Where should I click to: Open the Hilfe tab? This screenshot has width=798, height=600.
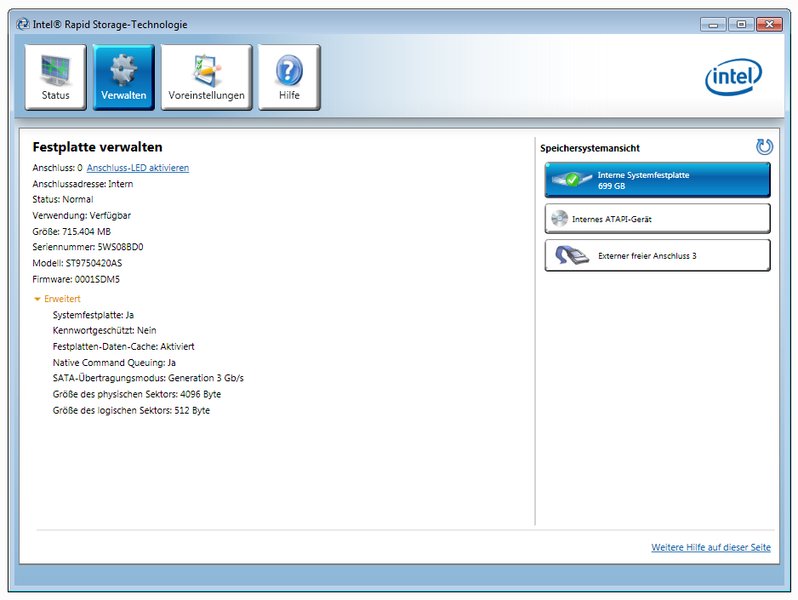tap(289, 77)
